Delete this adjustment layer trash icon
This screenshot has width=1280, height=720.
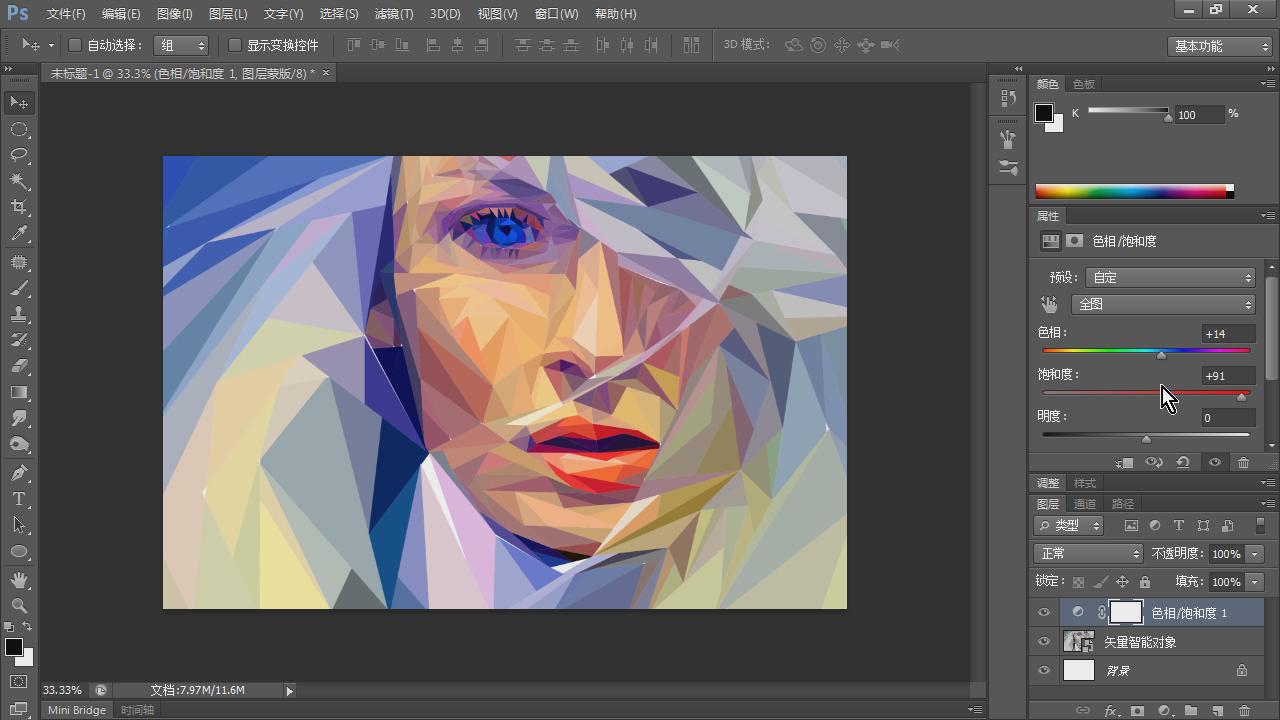(x=1243, y=462)
